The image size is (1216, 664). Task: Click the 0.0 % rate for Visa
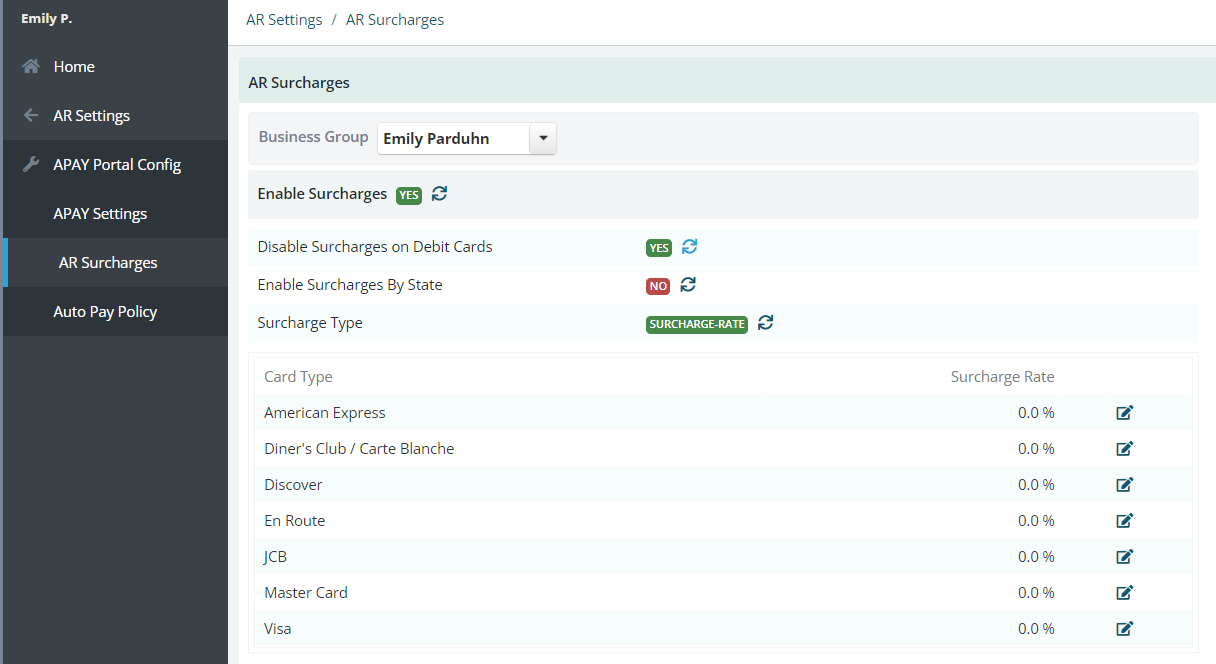[1036, 629]
